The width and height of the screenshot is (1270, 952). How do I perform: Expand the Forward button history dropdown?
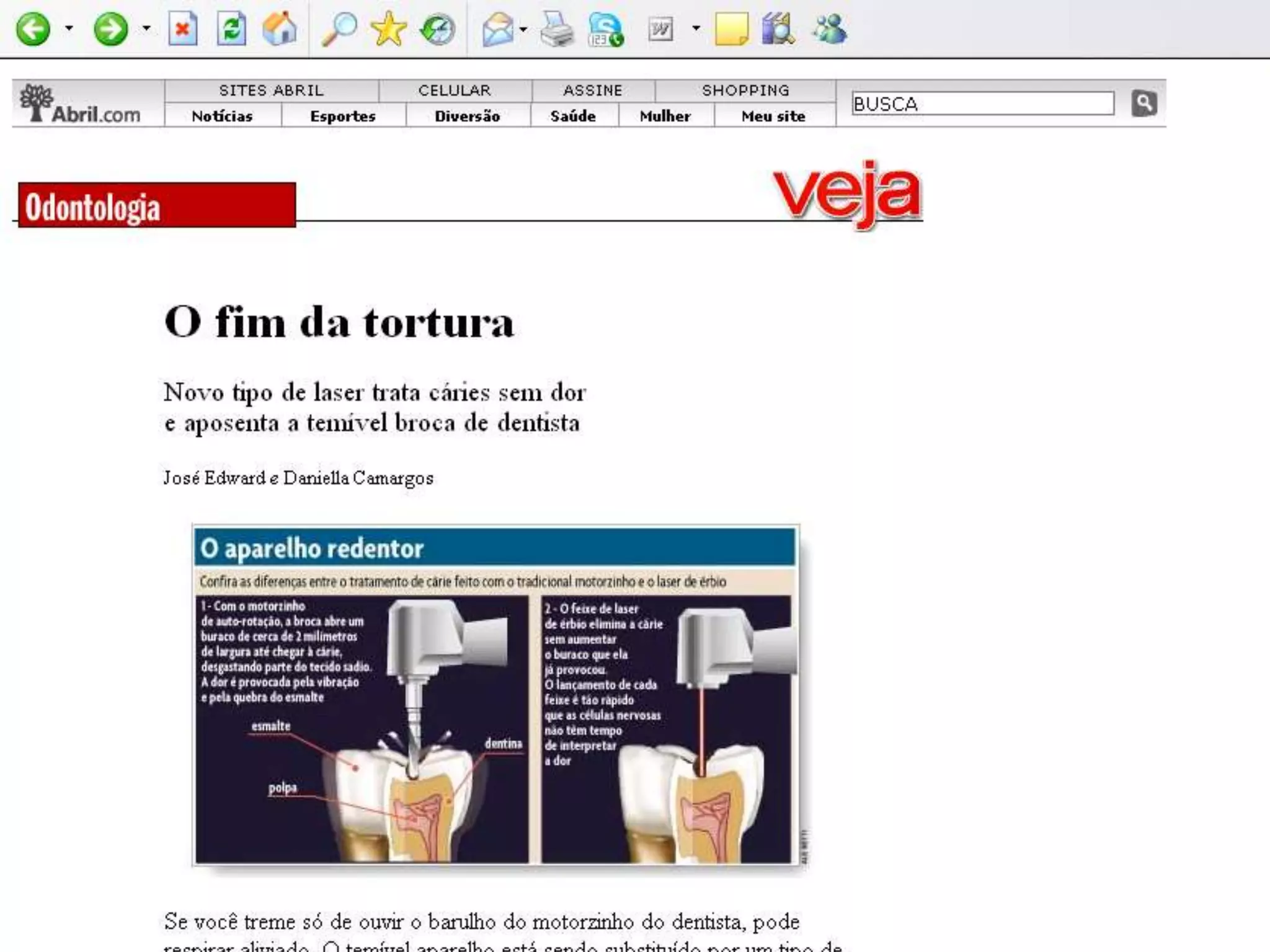coord(146,29)
